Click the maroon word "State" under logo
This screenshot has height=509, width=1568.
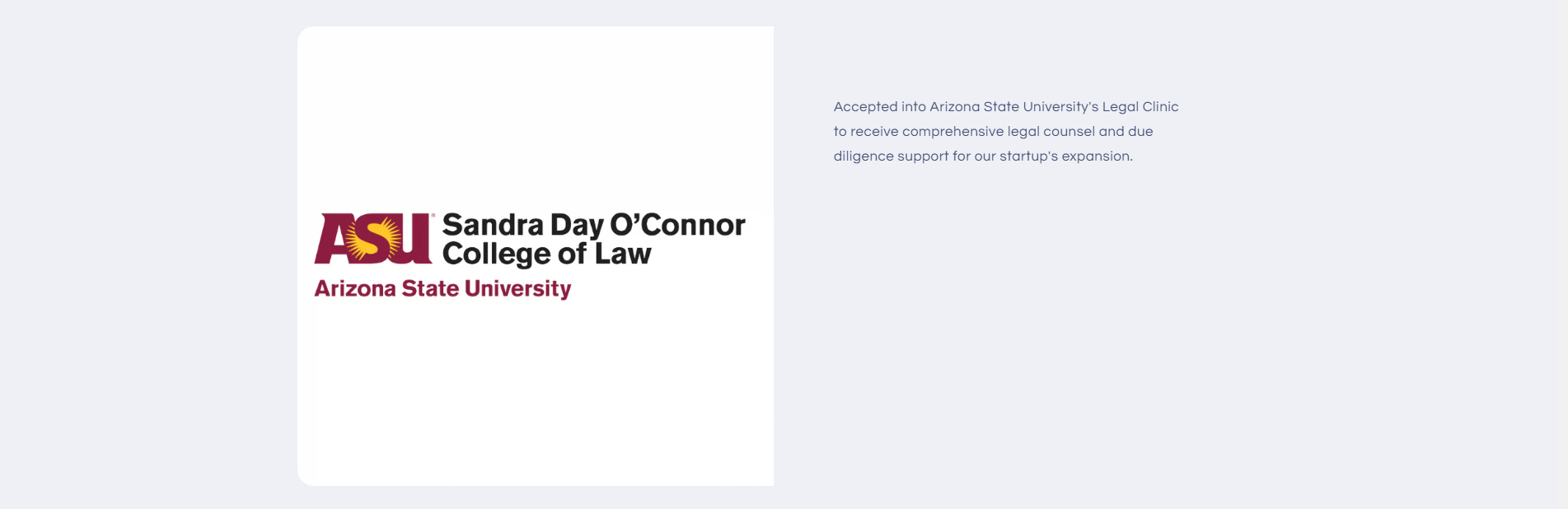pos(429,288)
